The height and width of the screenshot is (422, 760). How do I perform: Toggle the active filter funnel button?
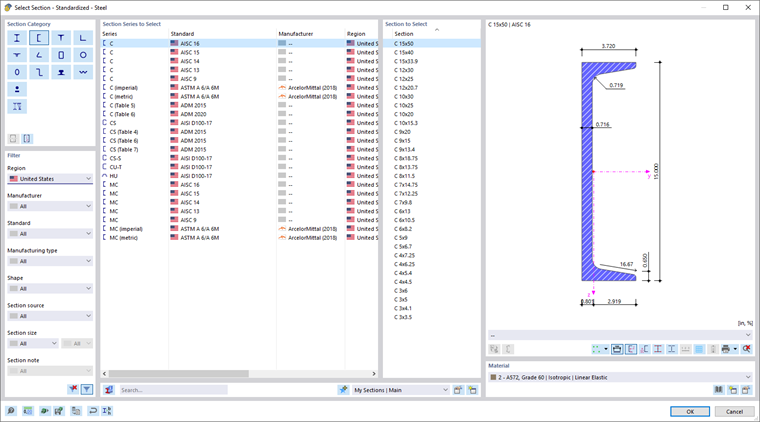pyautogui.click(x=87, y=389)
